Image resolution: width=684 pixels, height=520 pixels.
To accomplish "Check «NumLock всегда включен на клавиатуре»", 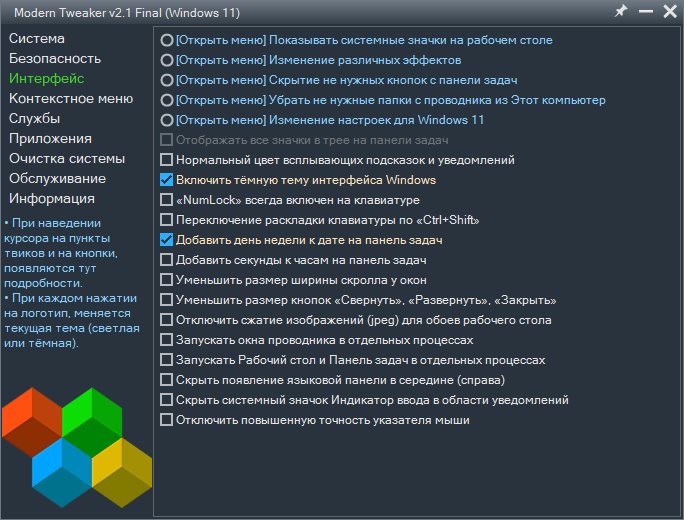I will point(166,200).
